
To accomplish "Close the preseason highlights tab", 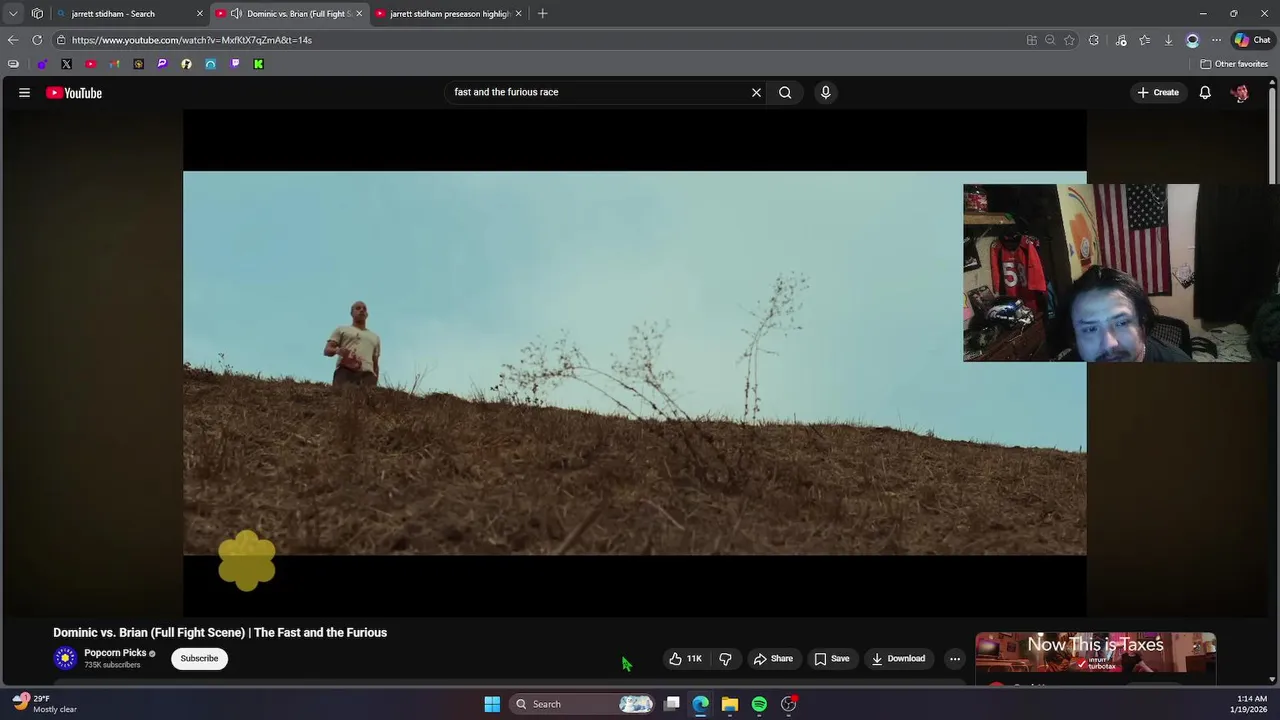I will [x=518, y=13].
